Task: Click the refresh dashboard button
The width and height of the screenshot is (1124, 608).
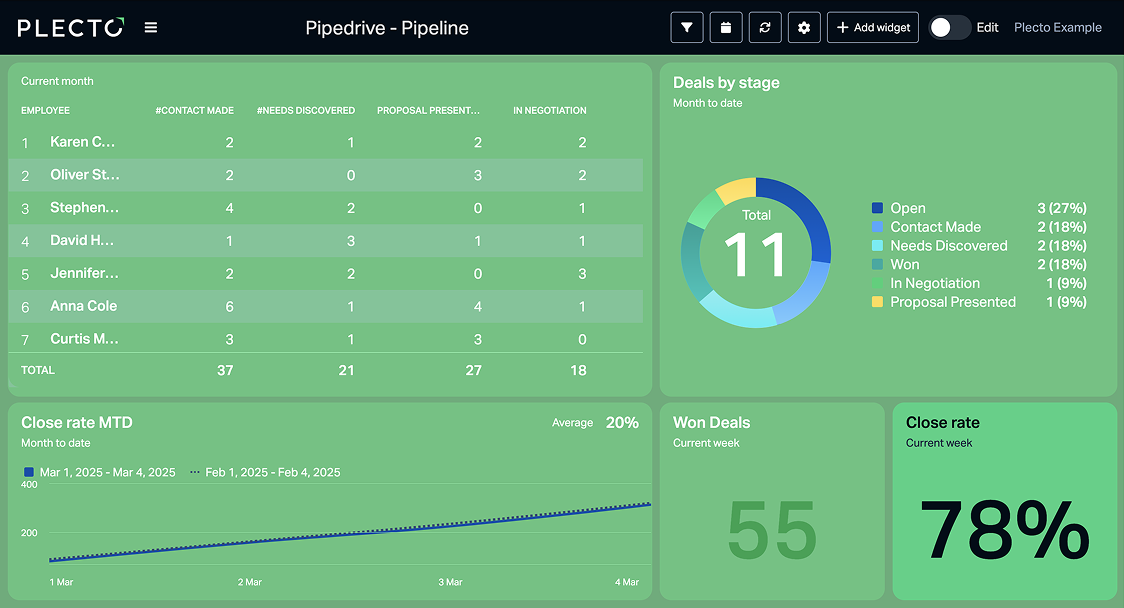Action: point(765,27)
